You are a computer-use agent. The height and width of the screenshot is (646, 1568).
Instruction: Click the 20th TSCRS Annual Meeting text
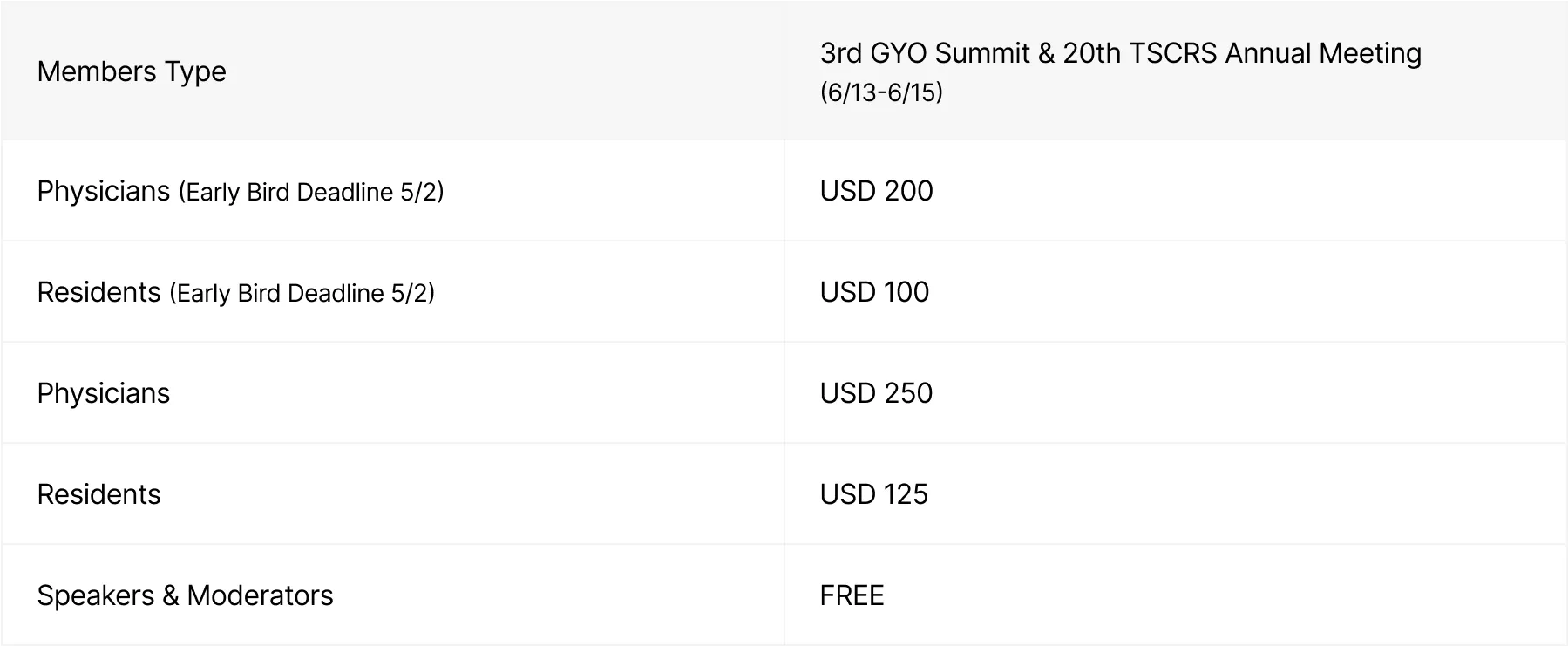(1242, 53)
